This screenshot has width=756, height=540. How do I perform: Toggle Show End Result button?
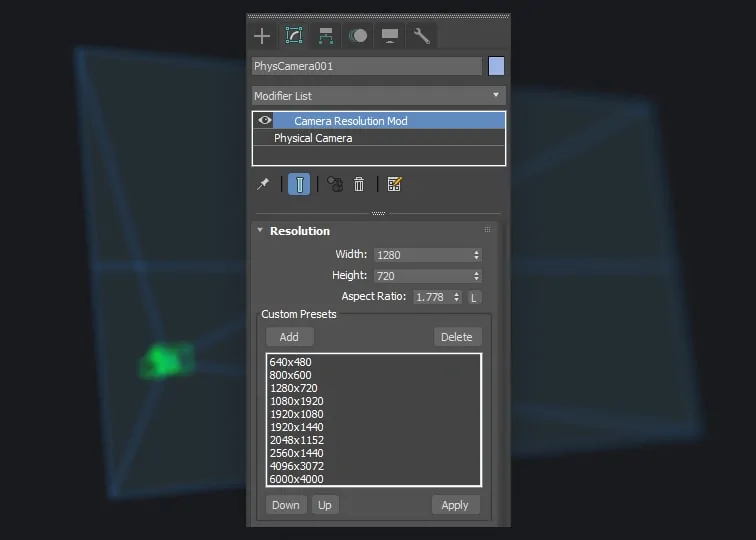tap(299, 184)
